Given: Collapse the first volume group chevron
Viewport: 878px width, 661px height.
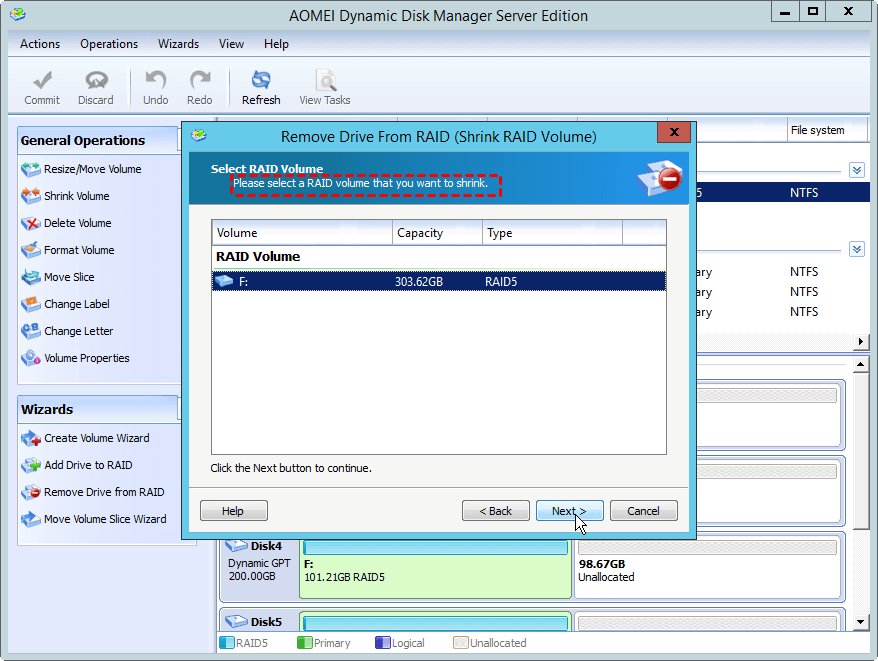Looking at the screenshot, I should pyautogui.click(x=857, y=171).
